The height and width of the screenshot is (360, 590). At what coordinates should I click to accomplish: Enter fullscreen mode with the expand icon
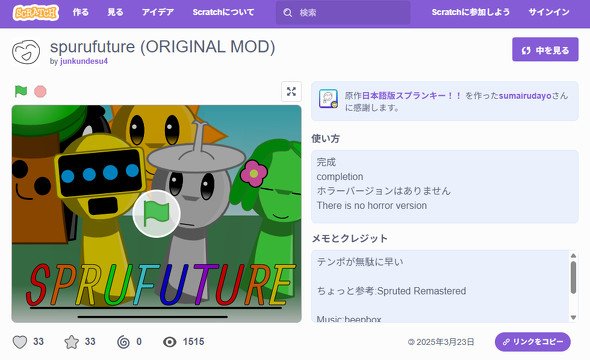point(291,91)
